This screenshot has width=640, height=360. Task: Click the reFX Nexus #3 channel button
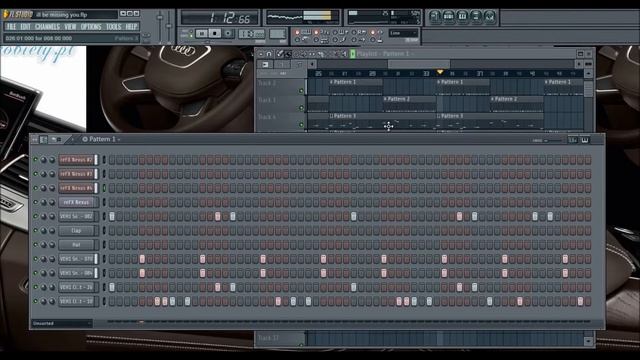pos(77,174)
